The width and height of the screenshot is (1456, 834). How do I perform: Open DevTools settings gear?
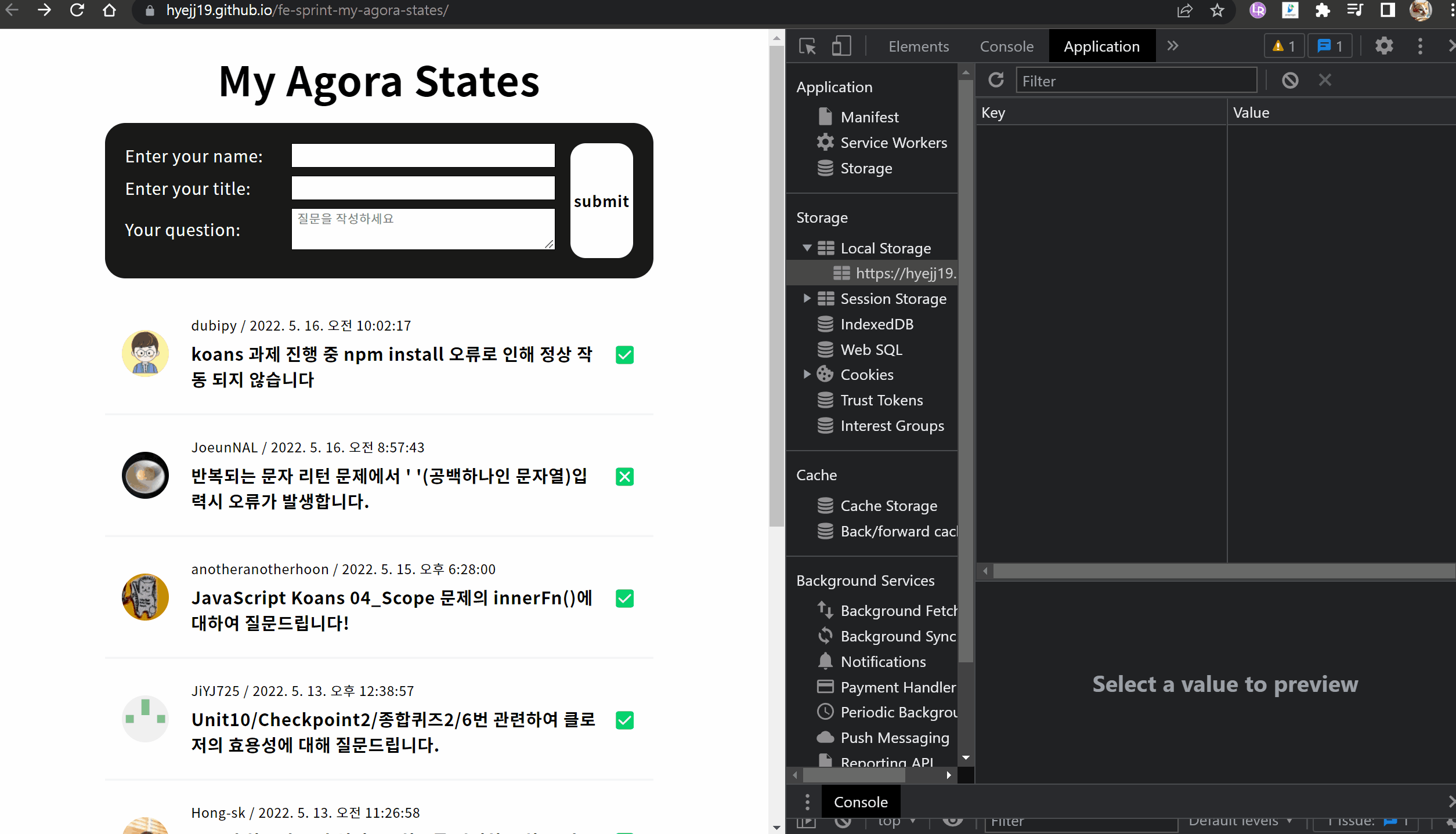tap(1383, 46)
